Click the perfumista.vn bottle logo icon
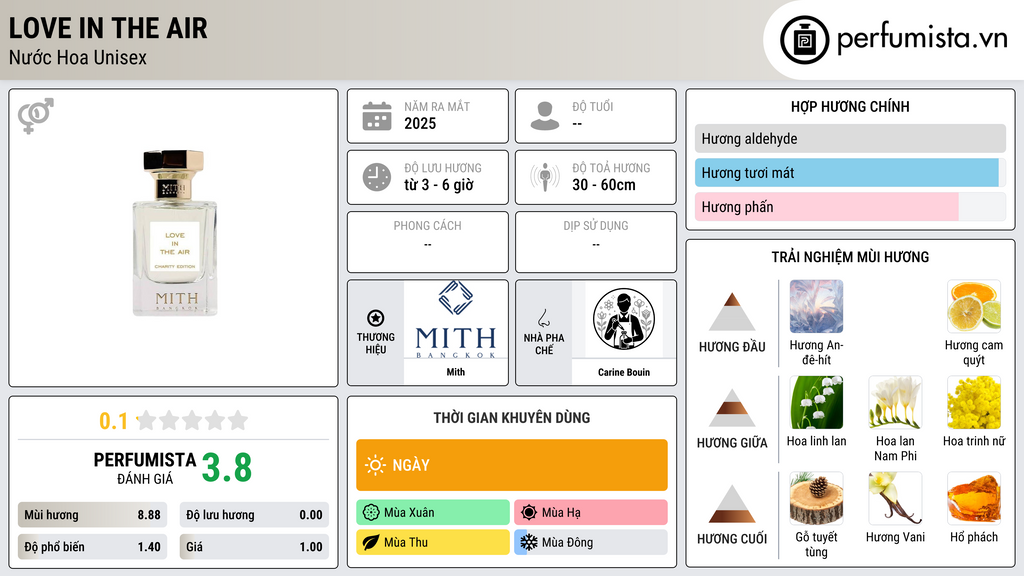Screen dimensions: 1024x576 point(804,40)
